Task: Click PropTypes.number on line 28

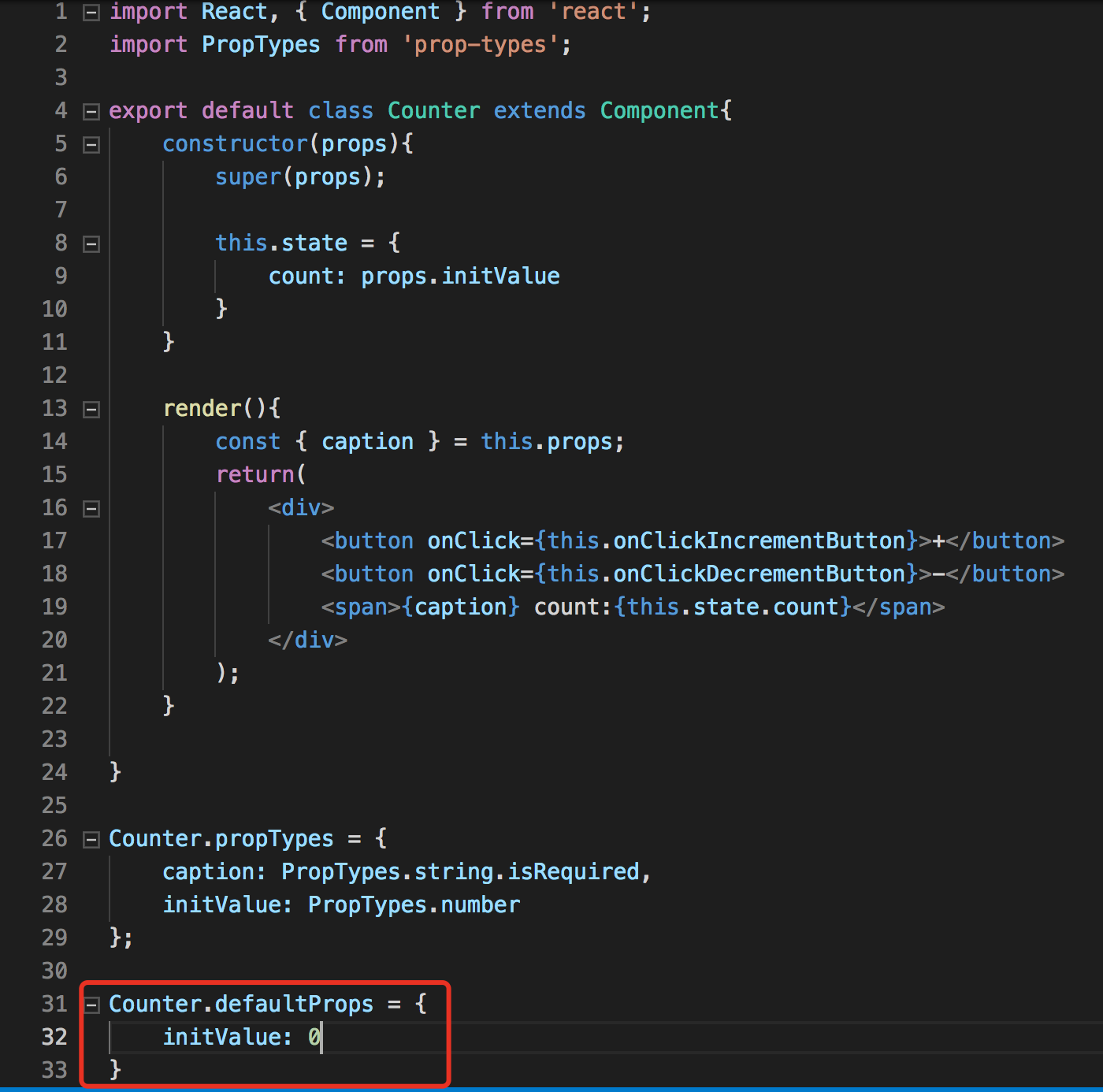Action: [x=414, y=904]
